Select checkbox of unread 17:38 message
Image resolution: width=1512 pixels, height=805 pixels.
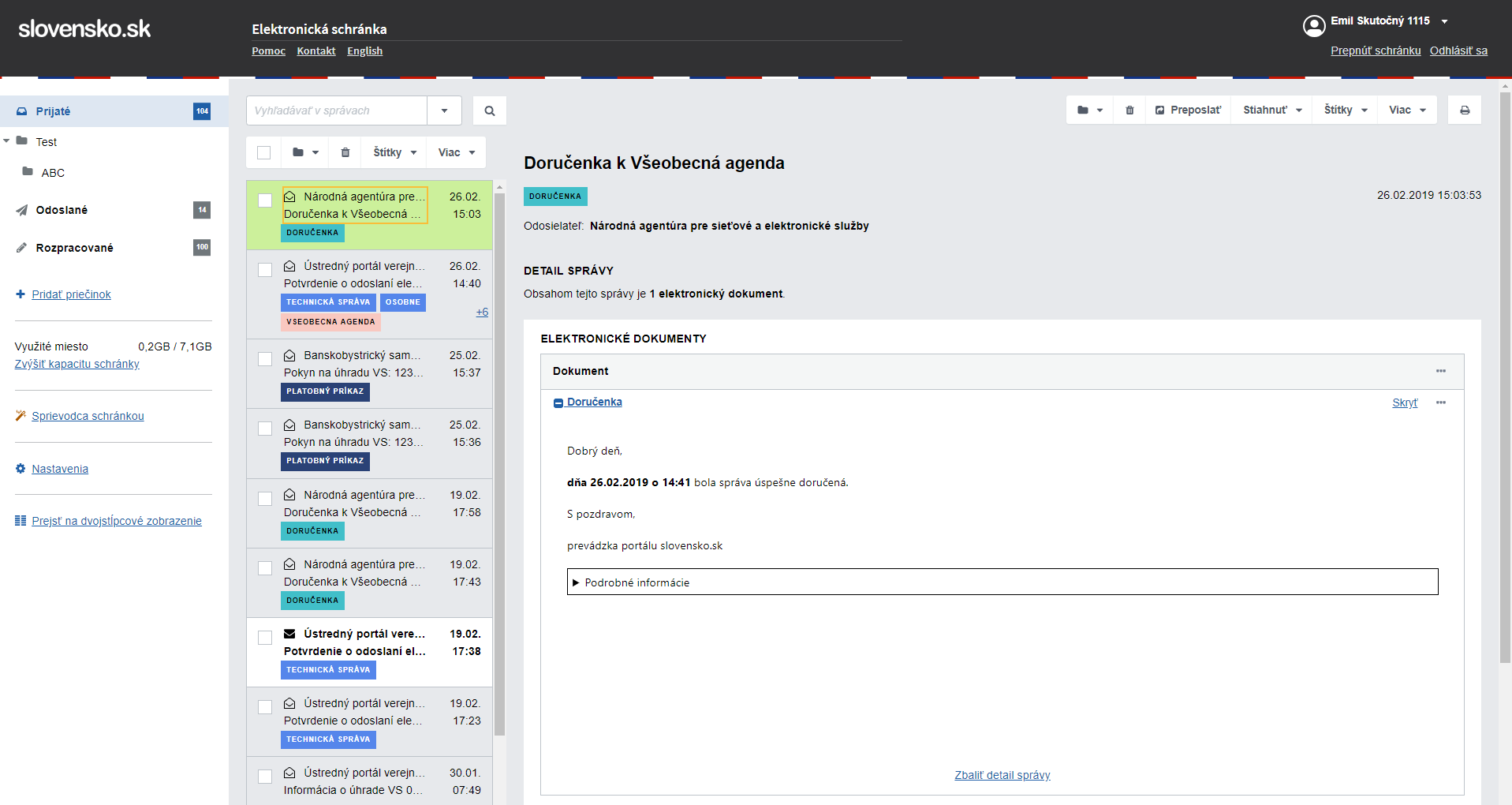[265, 638]
